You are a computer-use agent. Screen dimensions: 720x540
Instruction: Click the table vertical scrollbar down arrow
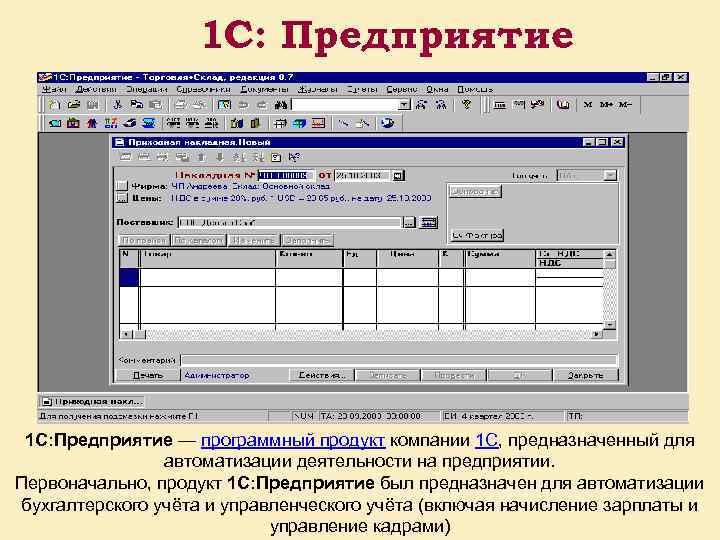point(609,325)
